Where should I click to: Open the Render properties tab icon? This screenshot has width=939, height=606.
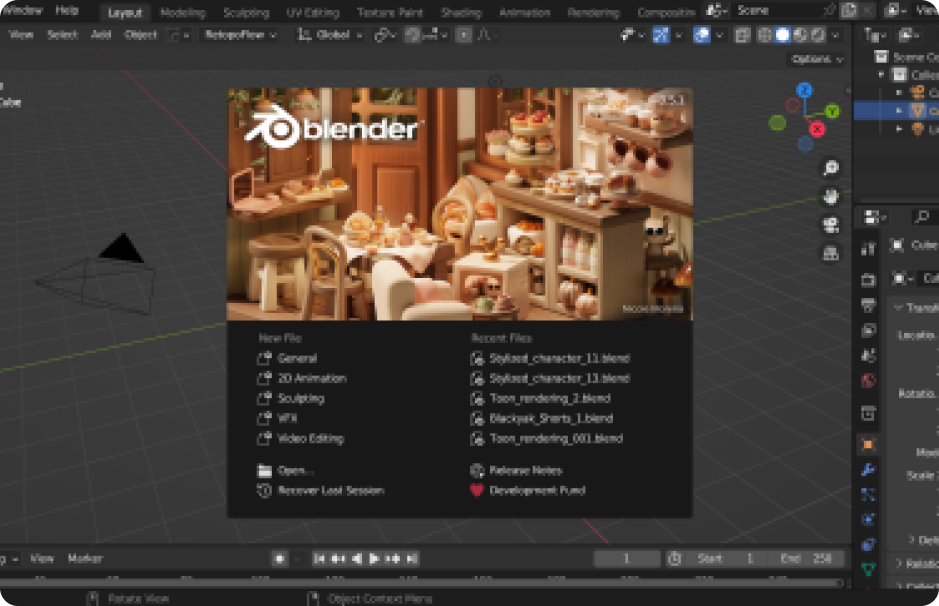point(868,280)
